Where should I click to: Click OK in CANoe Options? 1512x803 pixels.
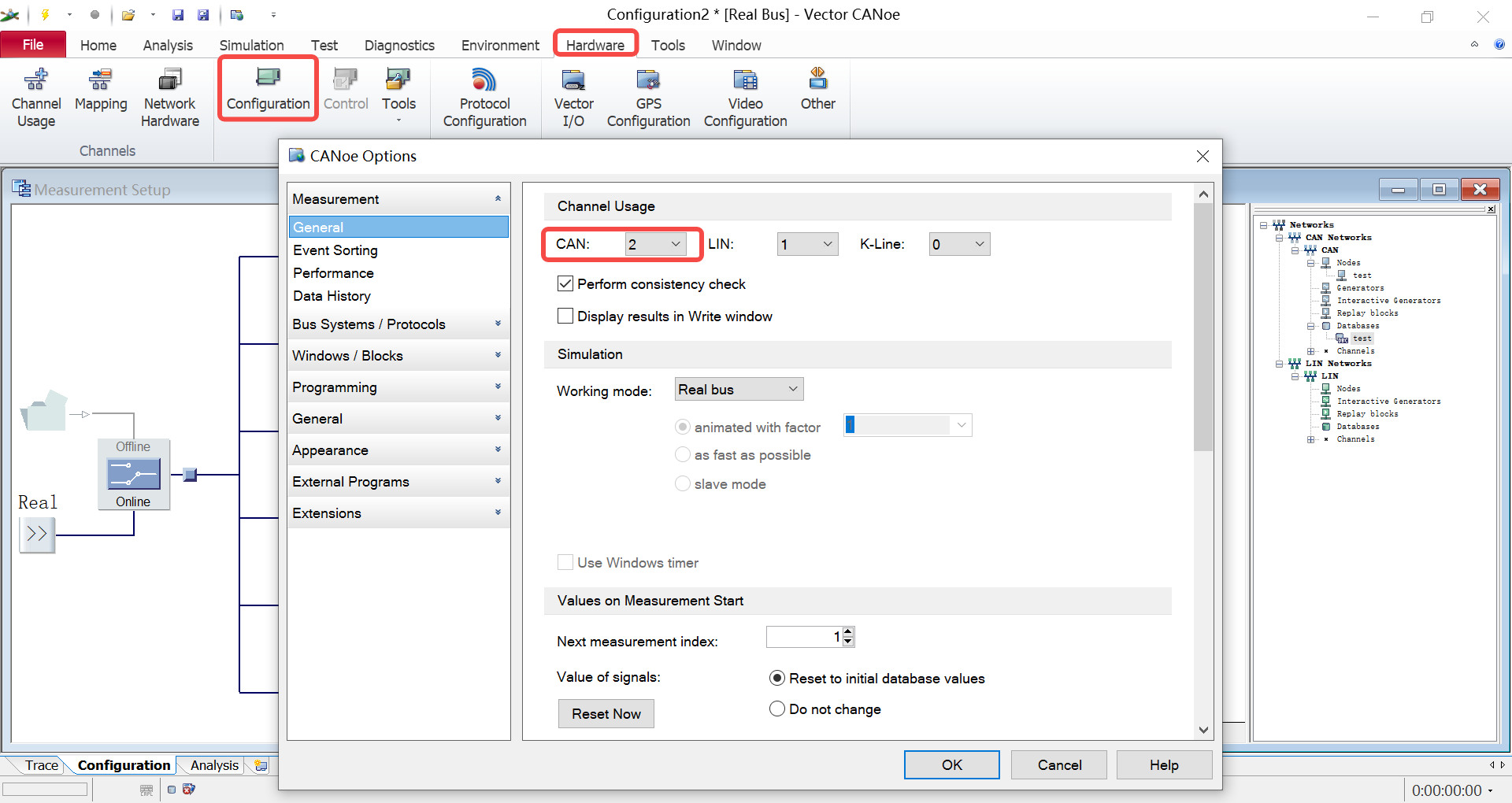[x=951, y=764]
